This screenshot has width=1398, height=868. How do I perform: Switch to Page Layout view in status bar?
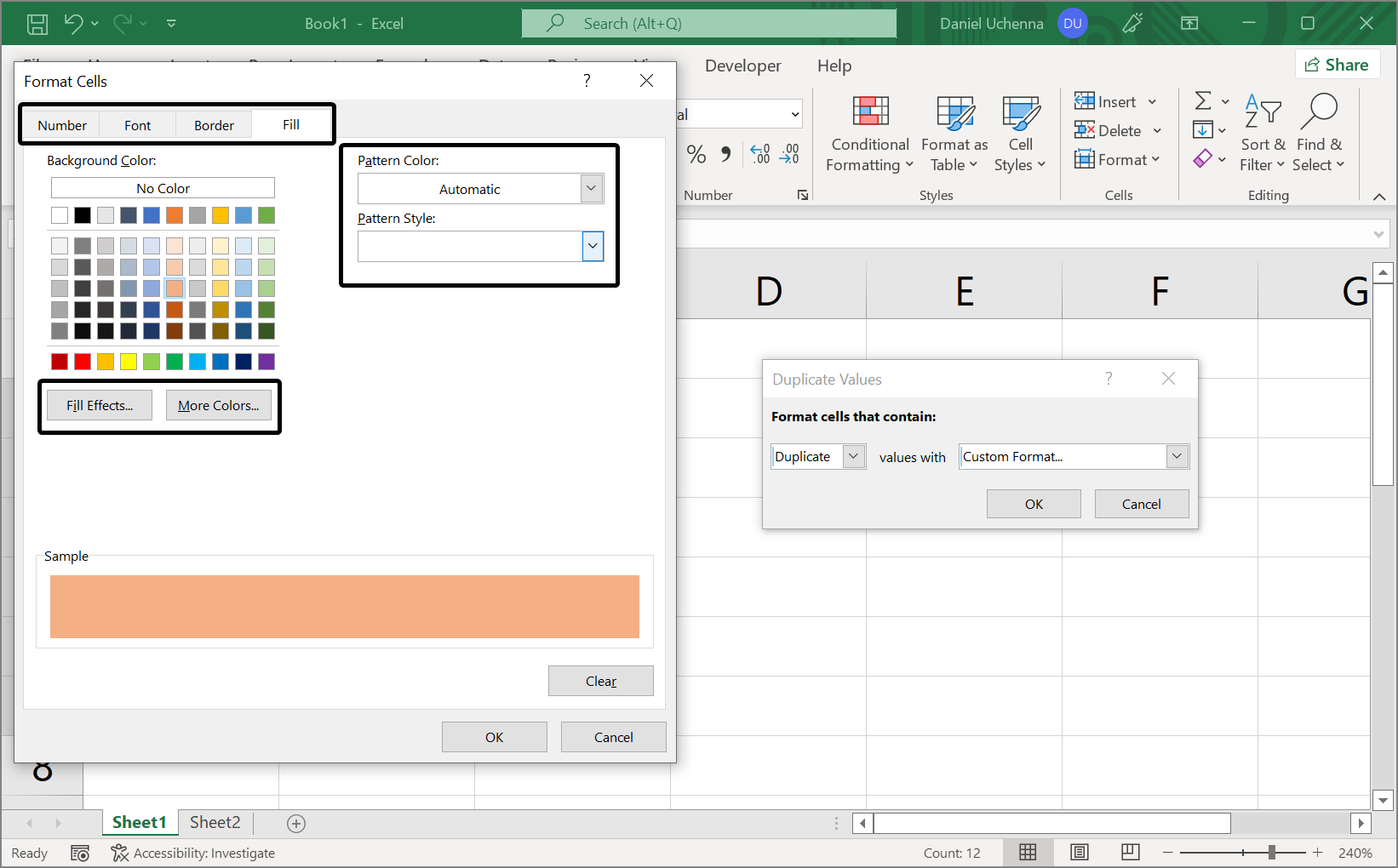tap(1079, 852)
